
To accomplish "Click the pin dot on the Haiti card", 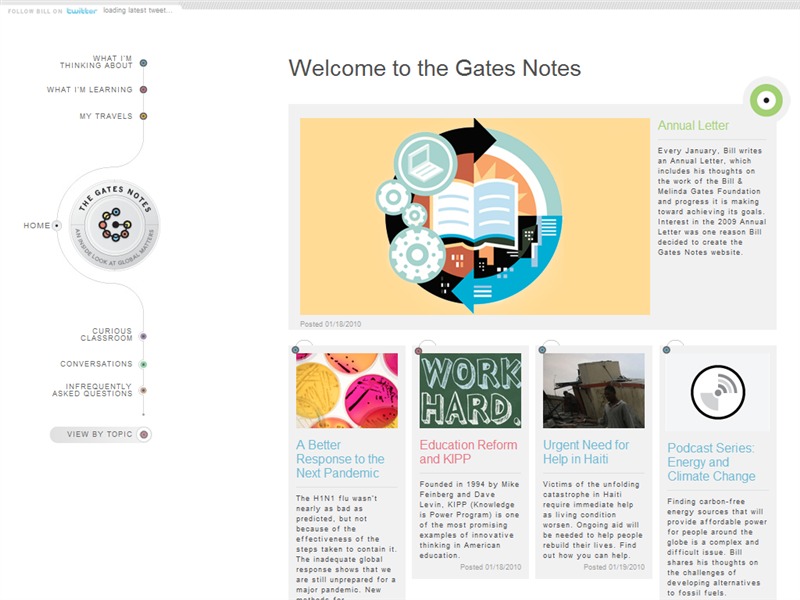I will point(542,349).
